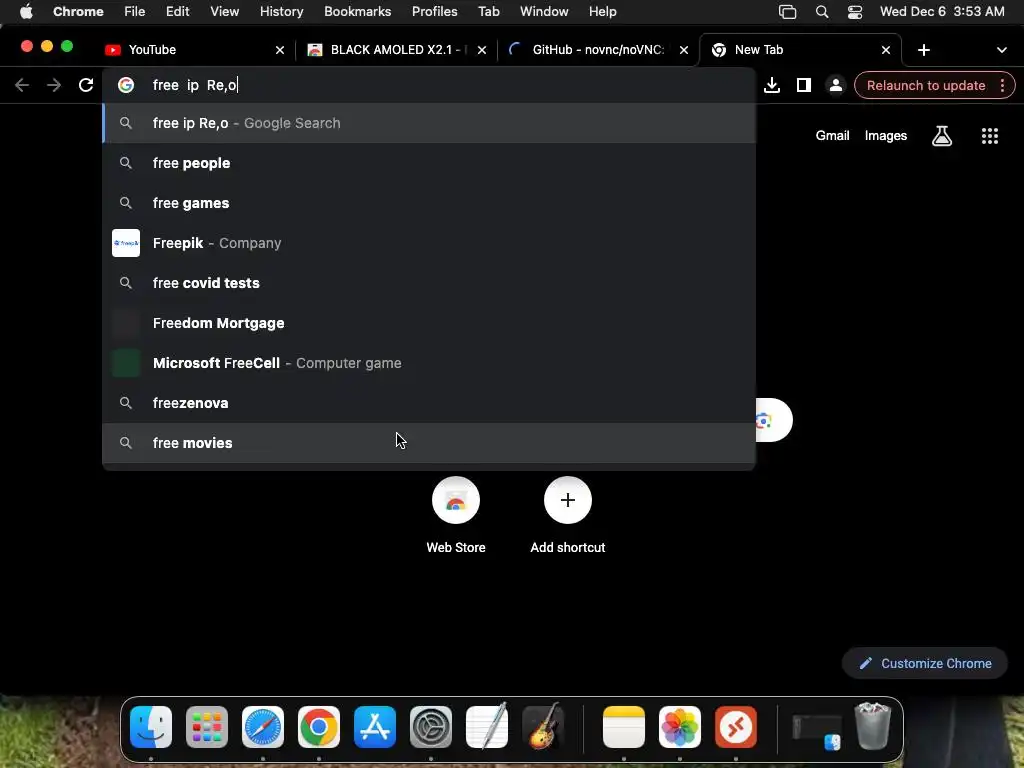Viewport: 1024px width, 768px height.
Task: Open the Profiles menu
Action: click(x=434, y=12)
